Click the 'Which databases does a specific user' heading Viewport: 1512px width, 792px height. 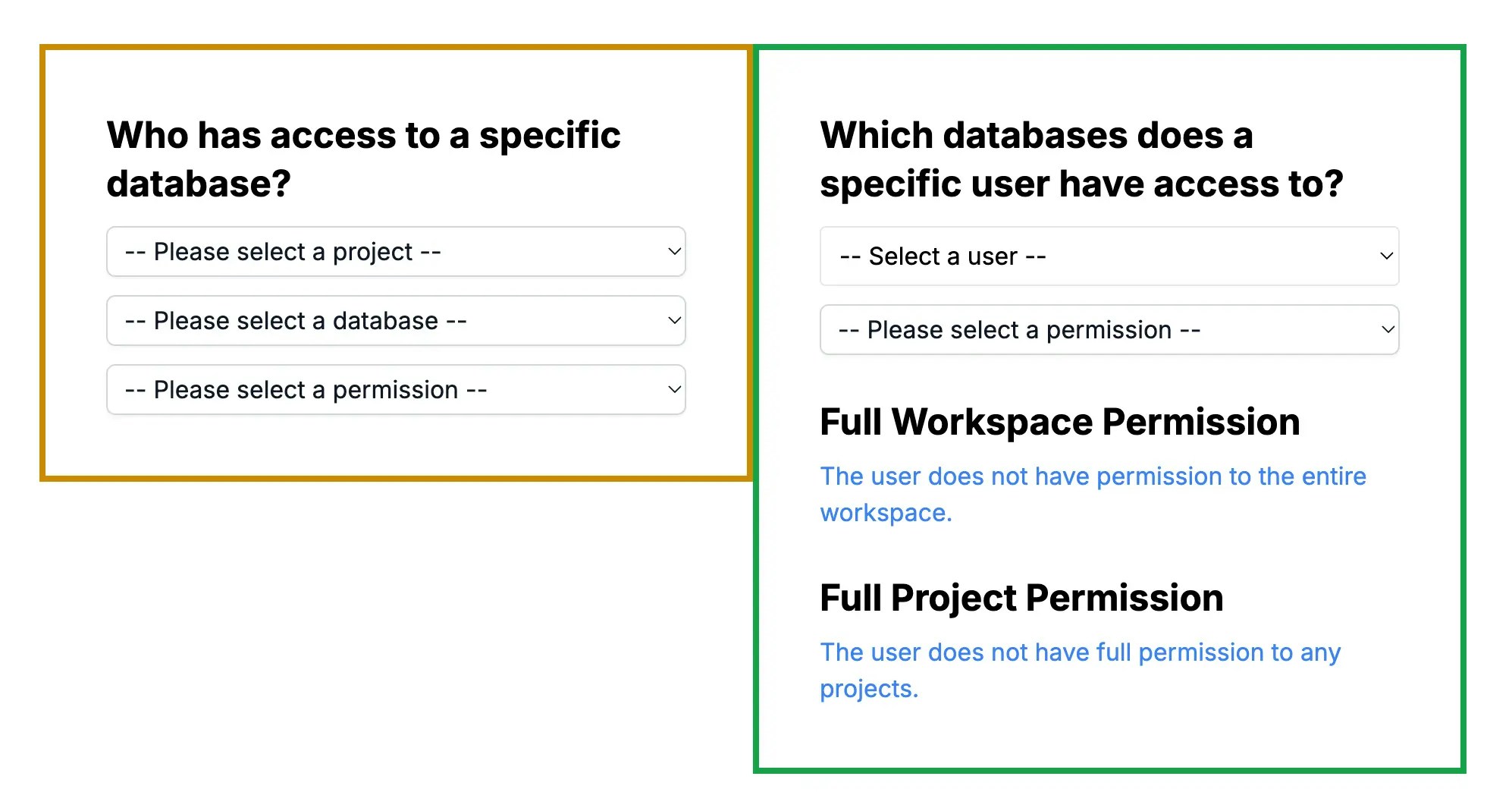click(x=1081, y=159)
